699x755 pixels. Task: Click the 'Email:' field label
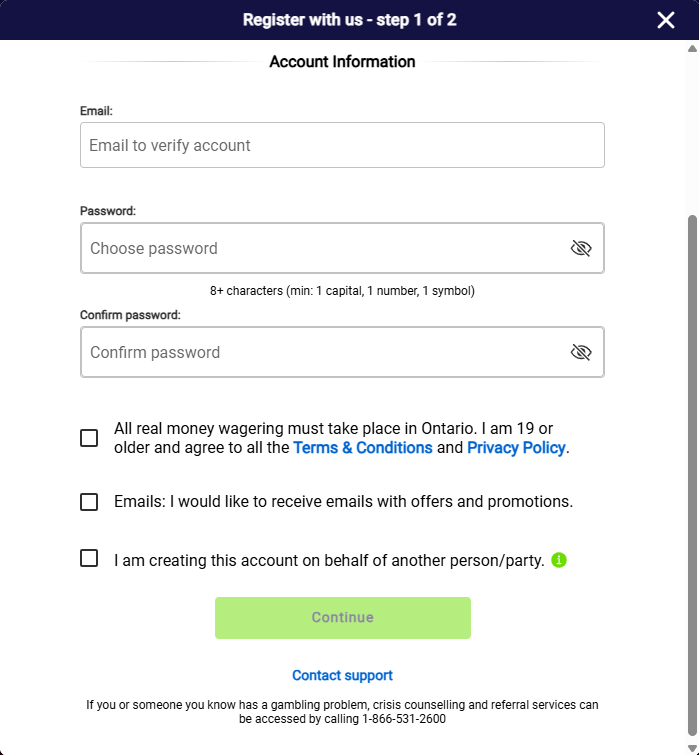96,111
